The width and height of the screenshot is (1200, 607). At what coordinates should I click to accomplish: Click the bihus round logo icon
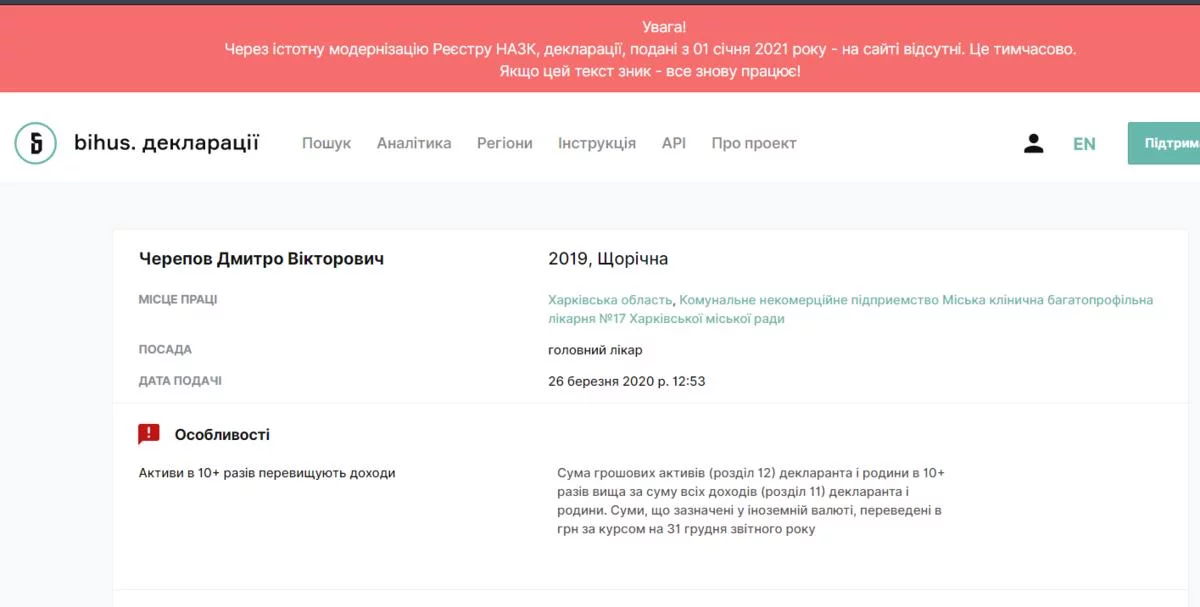[x=36, y=143]
